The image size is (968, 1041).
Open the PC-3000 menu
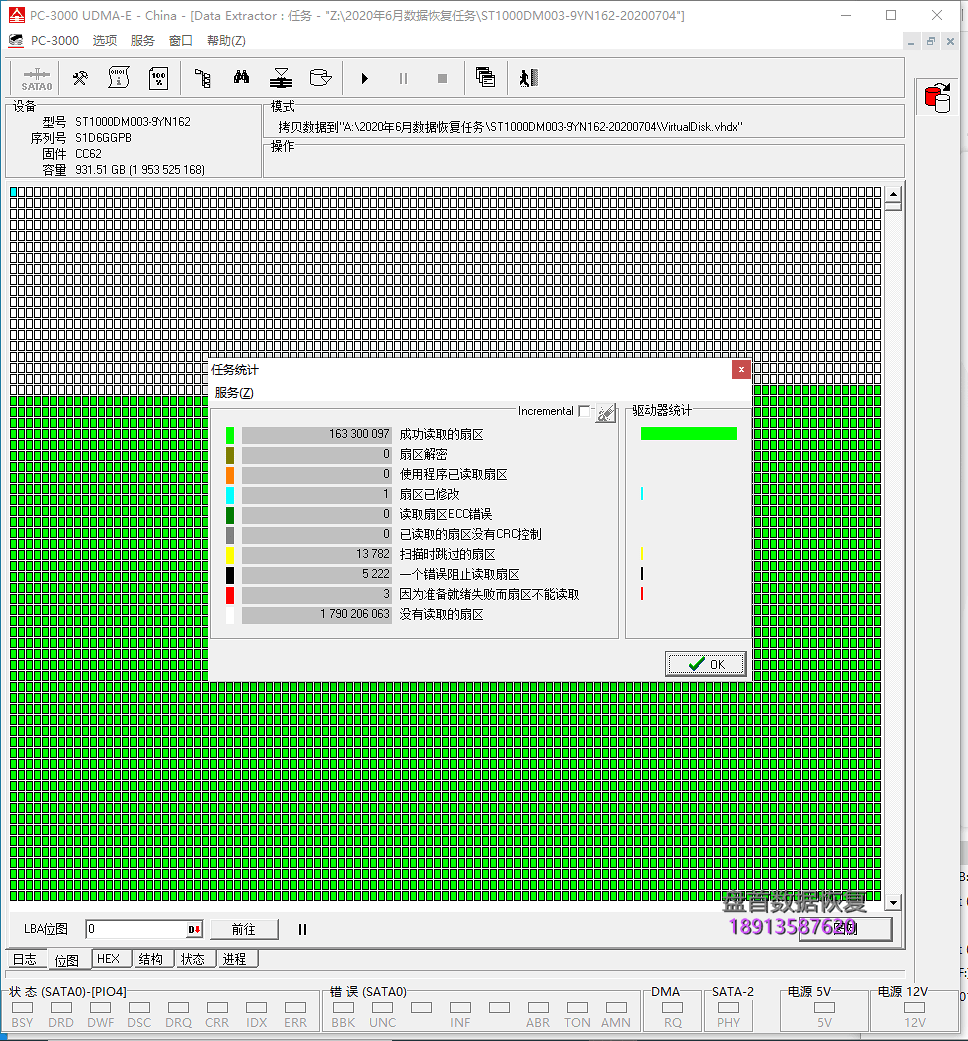(x=54, y=40)
